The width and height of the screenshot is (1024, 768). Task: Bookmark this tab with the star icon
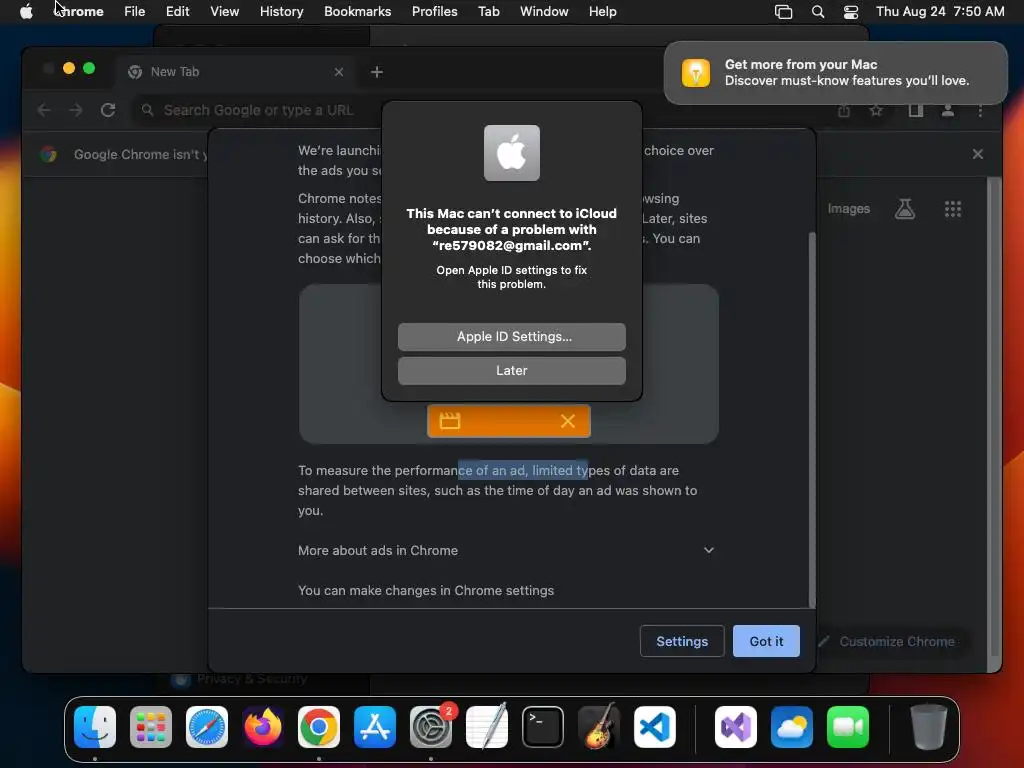(876, 111)
